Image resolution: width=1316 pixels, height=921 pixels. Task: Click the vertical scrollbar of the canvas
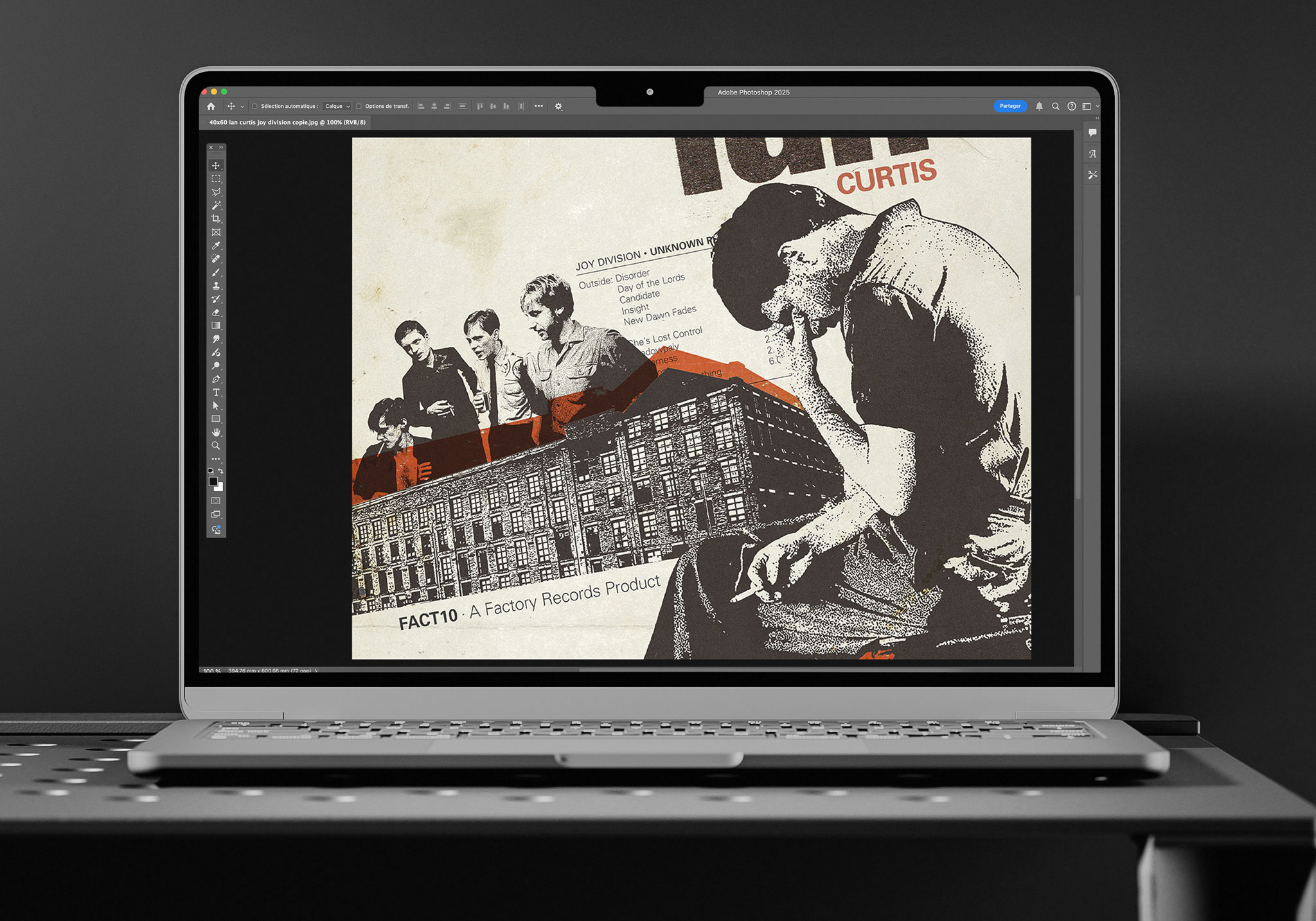tap(1078, 397)
